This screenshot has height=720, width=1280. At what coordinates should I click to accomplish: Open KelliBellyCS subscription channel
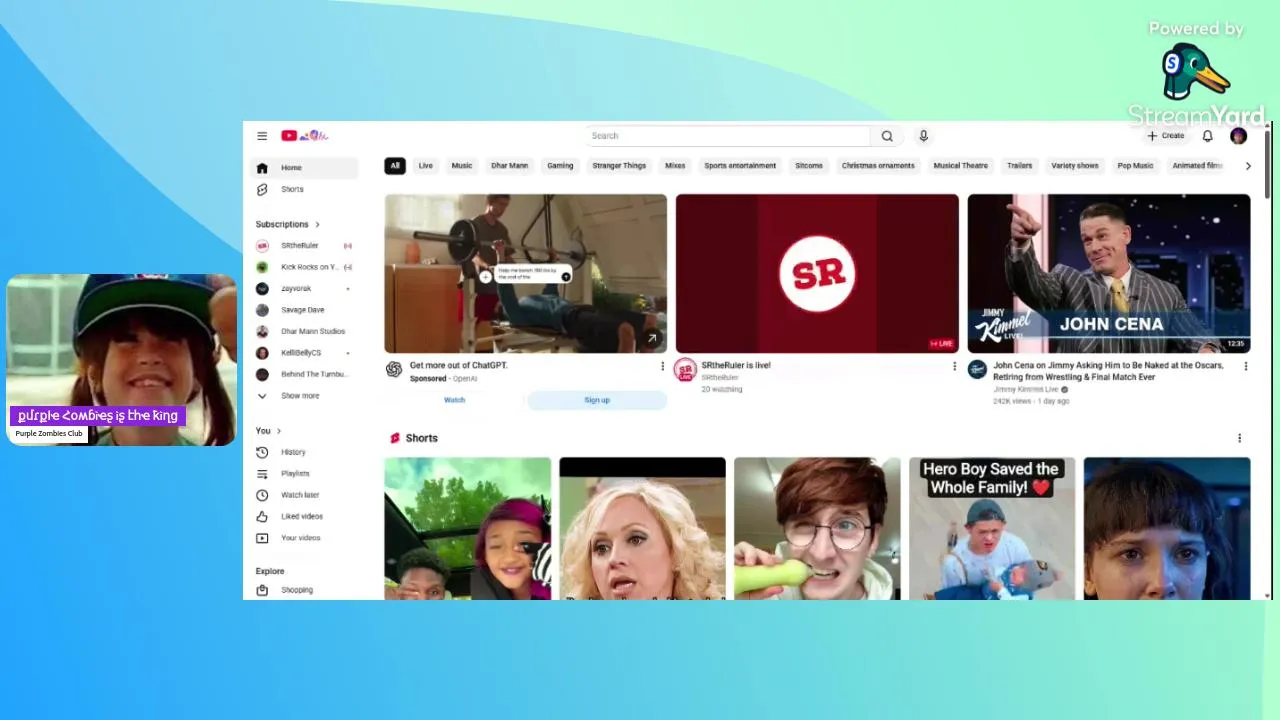click(x=303, y=353)
